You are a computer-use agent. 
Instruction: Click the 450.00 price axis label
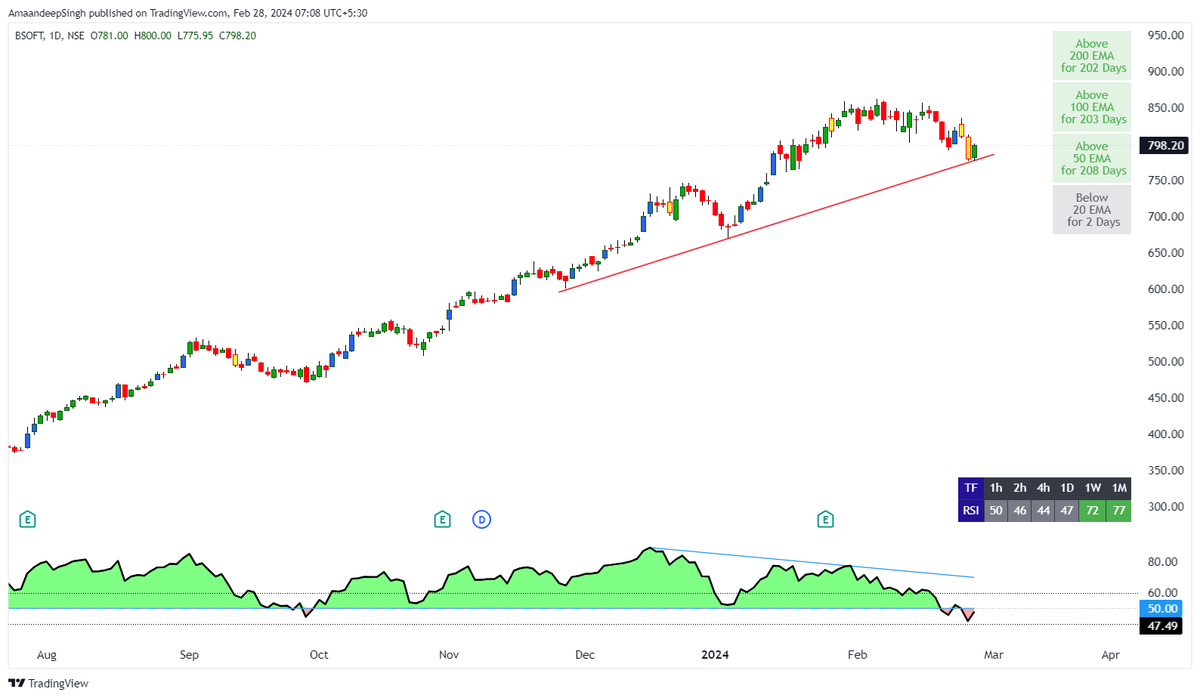tap(1166, 398)
